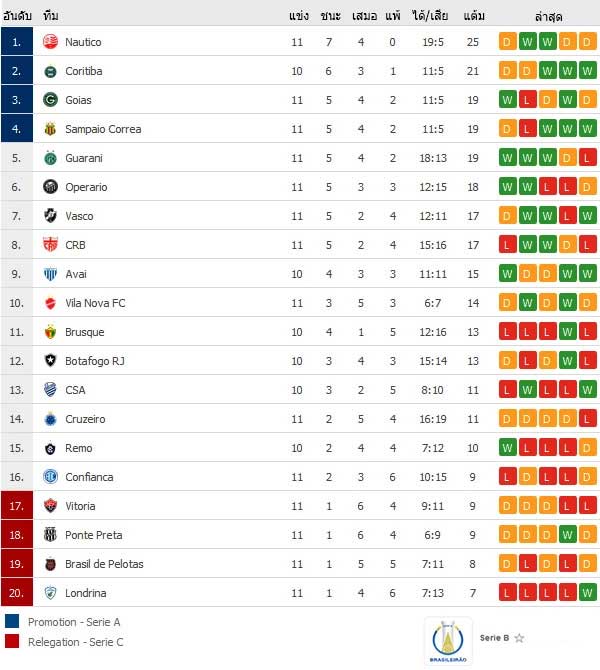Select the Guarani row rank number 5
Image resolution: width=600 pixels, height=670 pixels.
click(16, 158)
